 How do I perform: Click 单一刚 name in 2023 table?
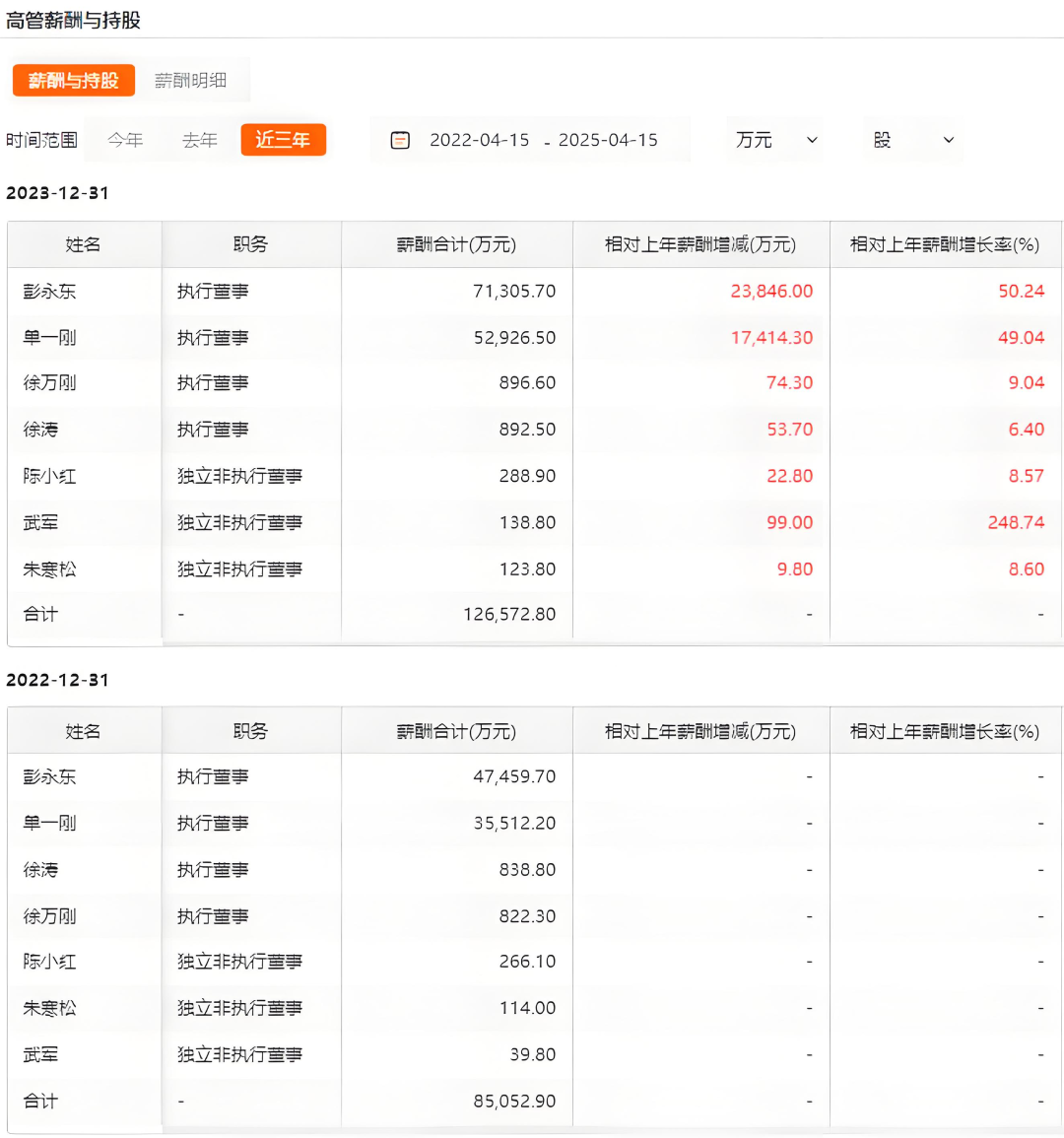(x=49, y=338)
